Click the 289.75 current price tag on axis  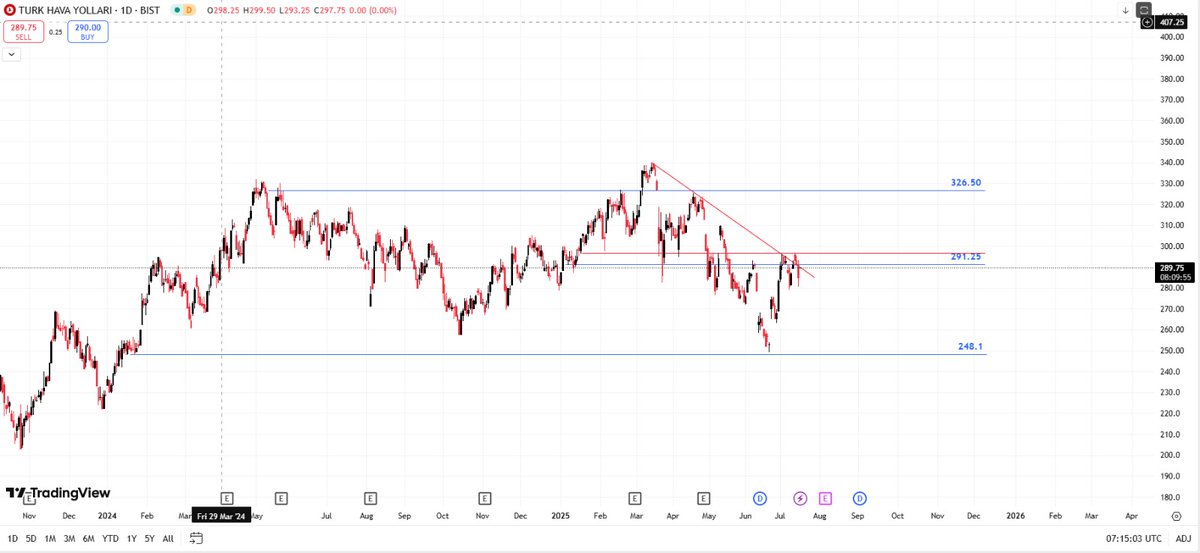1173,272
